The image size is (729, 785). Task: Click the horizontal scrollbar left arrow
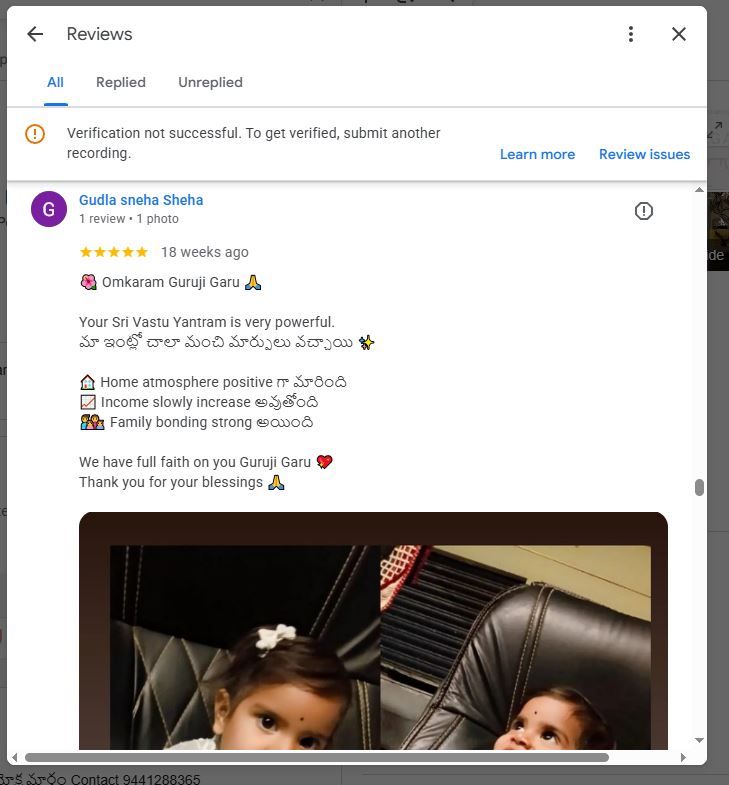[15, 757]
